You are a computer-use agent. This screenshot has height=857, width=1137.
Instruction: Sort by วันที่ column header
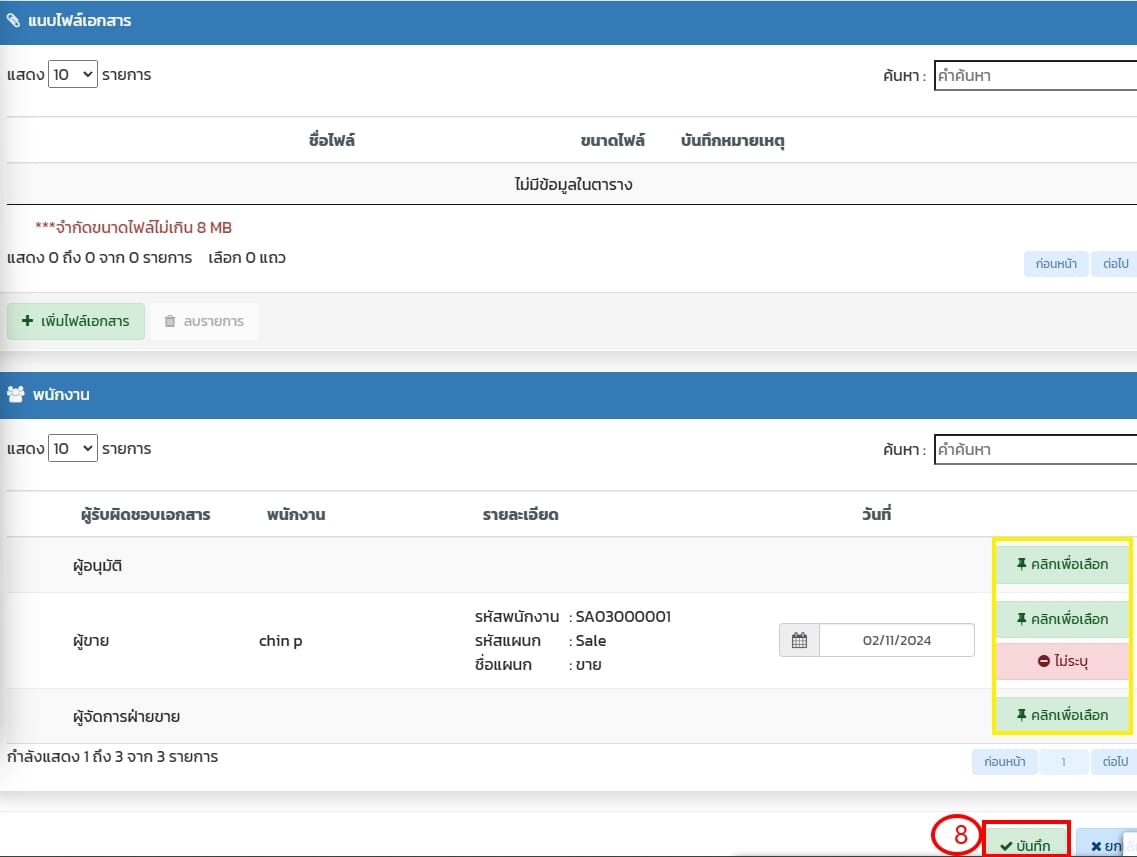(876, 515)
